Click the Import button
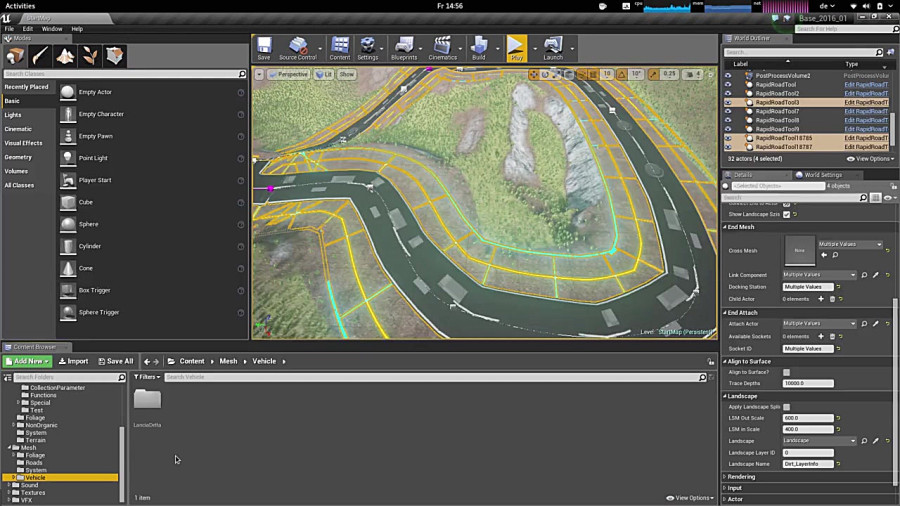Image resolution: width=900 pixels, height=506 pixels. point(73,361)
